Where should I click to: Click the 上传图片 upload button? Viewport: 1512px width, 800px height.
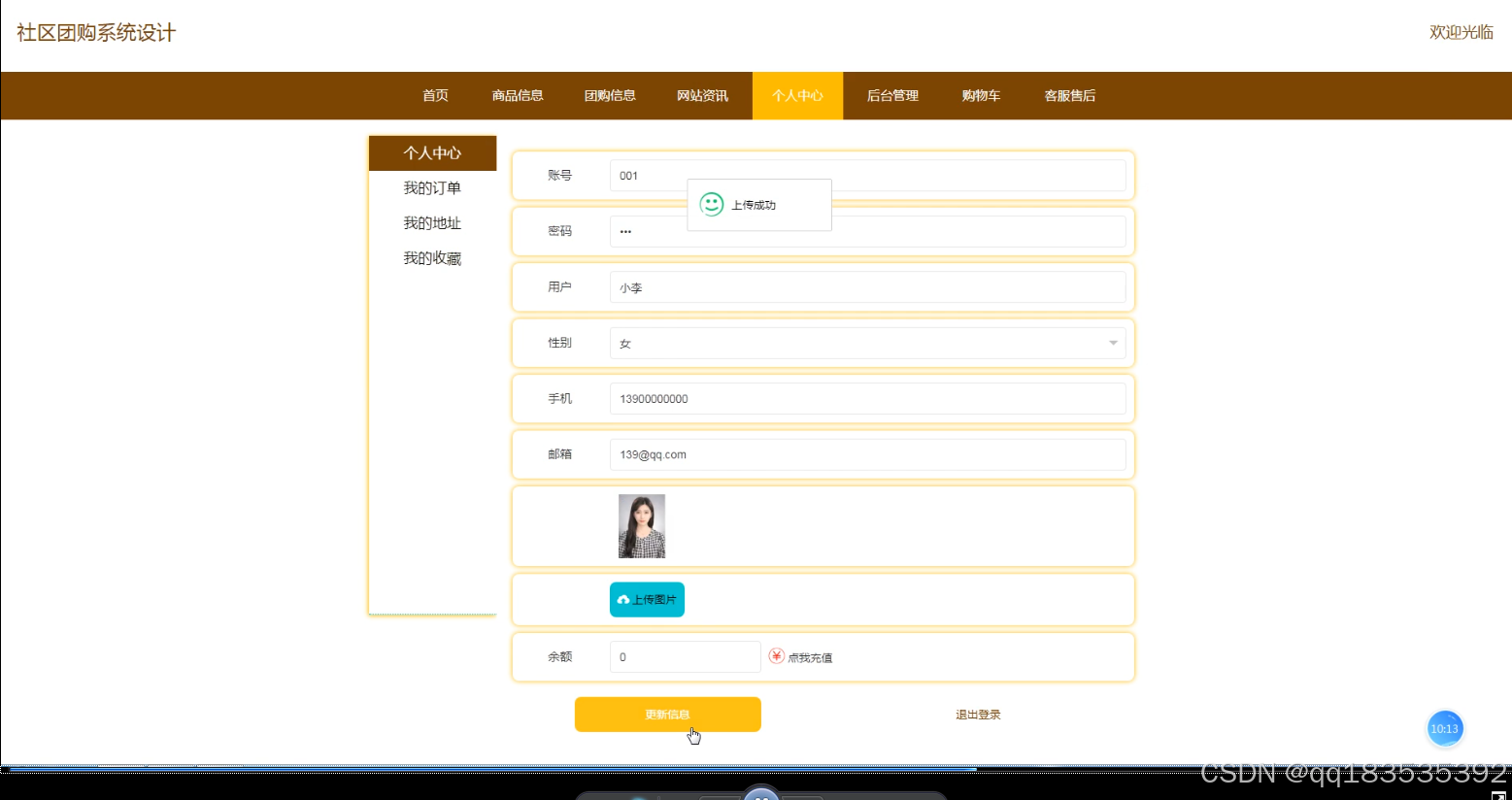click(x=647, y=600)
